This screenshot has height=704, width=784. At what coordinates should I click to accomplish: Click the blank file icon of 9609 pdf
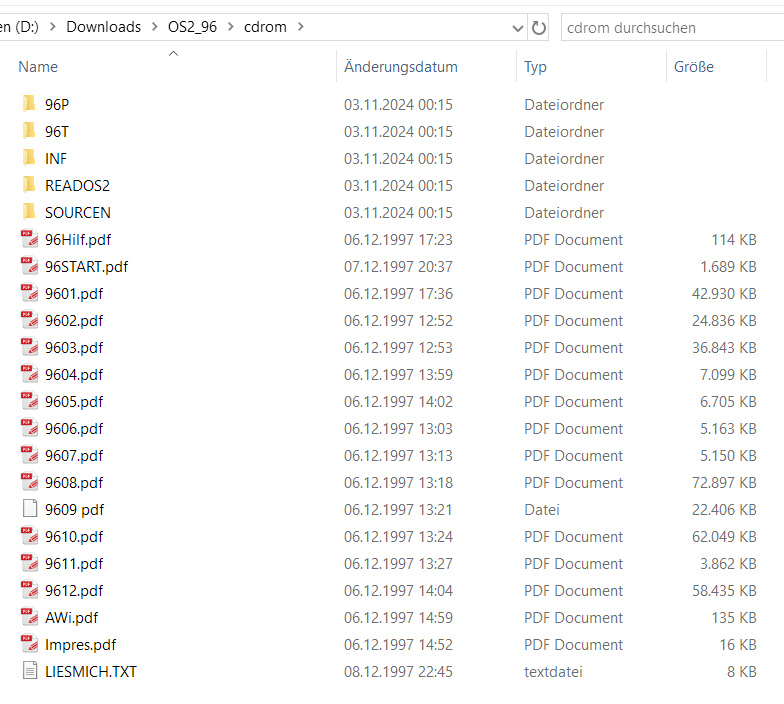pos(30,508)
